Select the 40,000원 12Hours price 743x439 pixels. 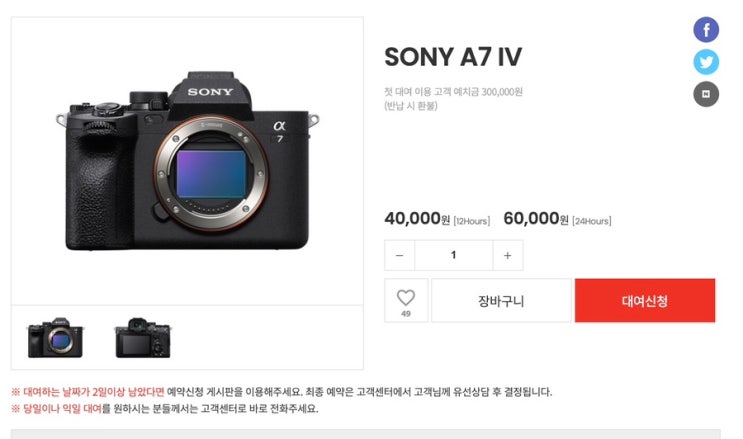click(x=437, y=219)
